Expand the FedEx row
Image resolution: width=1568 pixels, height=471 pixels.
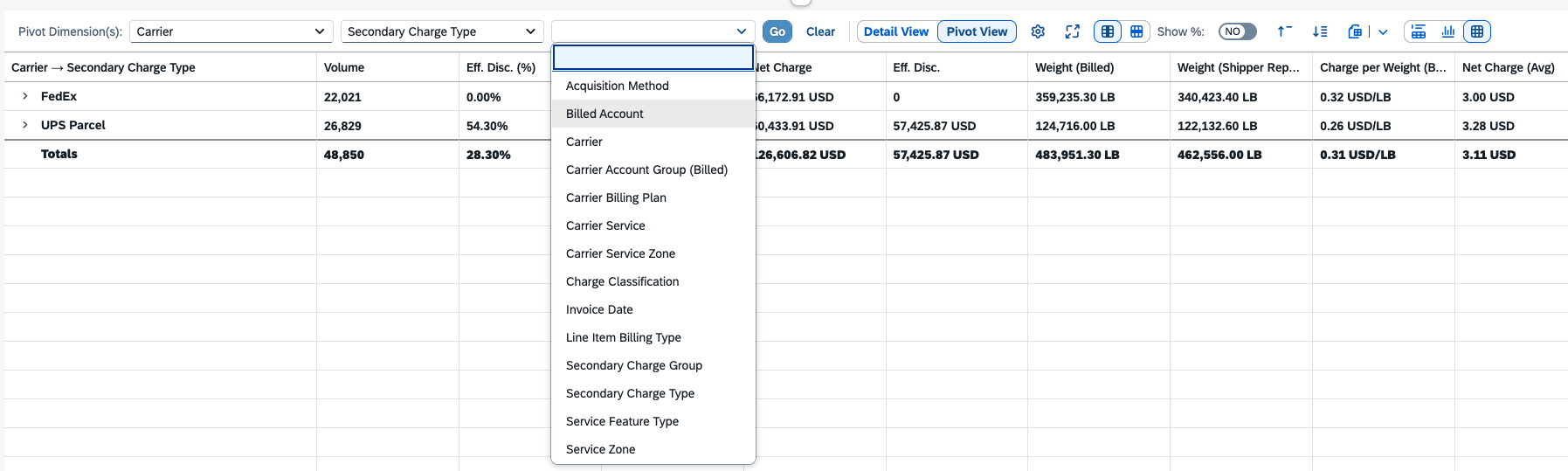[x=25, y=96]
